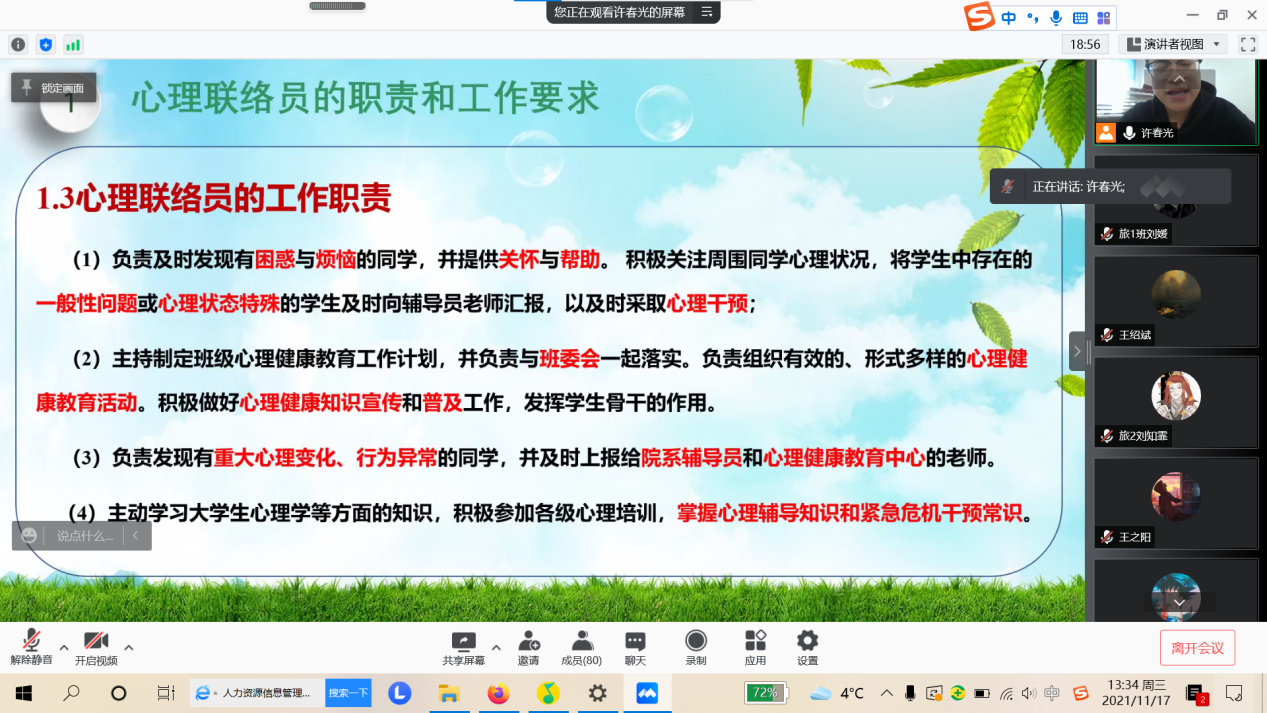The width and height of the screenshot is (1267, 713).
Task: Open the Invite (邀请) icon
Action: [x=528, y=647]
